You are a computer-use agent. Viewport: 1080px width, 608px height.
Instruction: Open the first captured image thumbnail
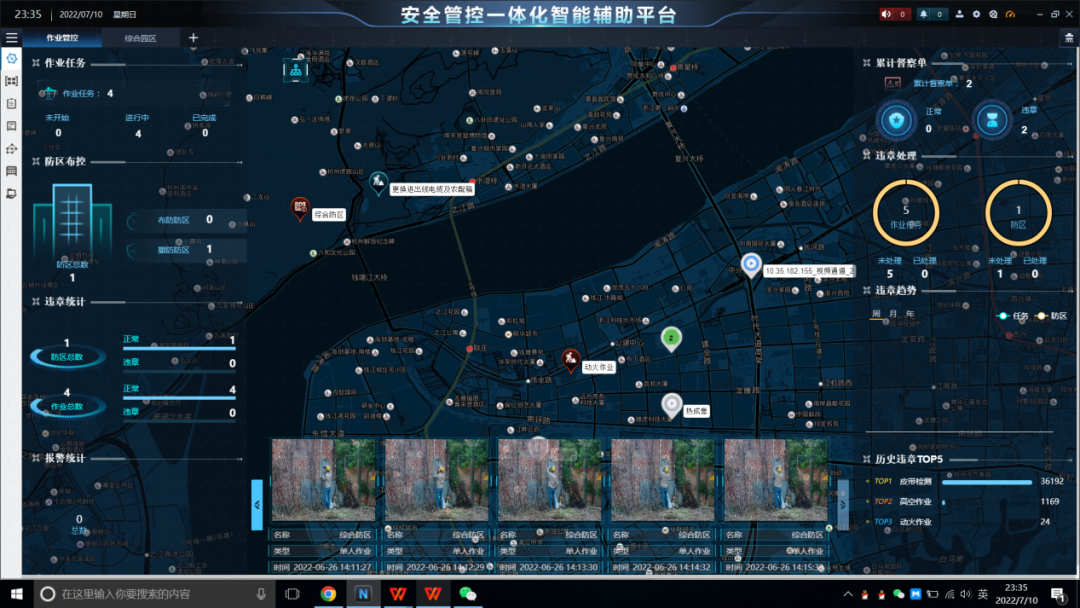click(x=323, y=480)
